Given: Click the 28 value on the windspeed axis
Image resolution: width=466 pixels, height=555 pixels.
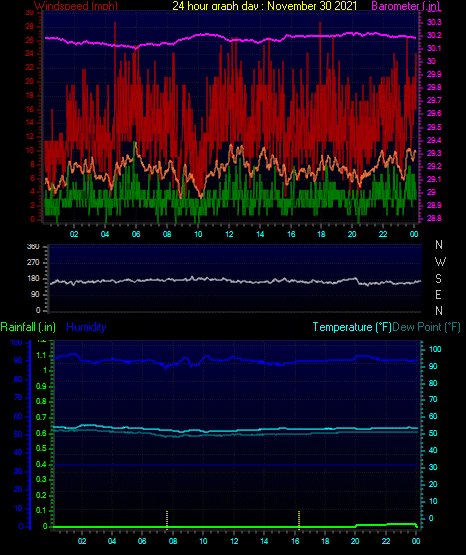Looking at the screenshot, I should 30,27.
